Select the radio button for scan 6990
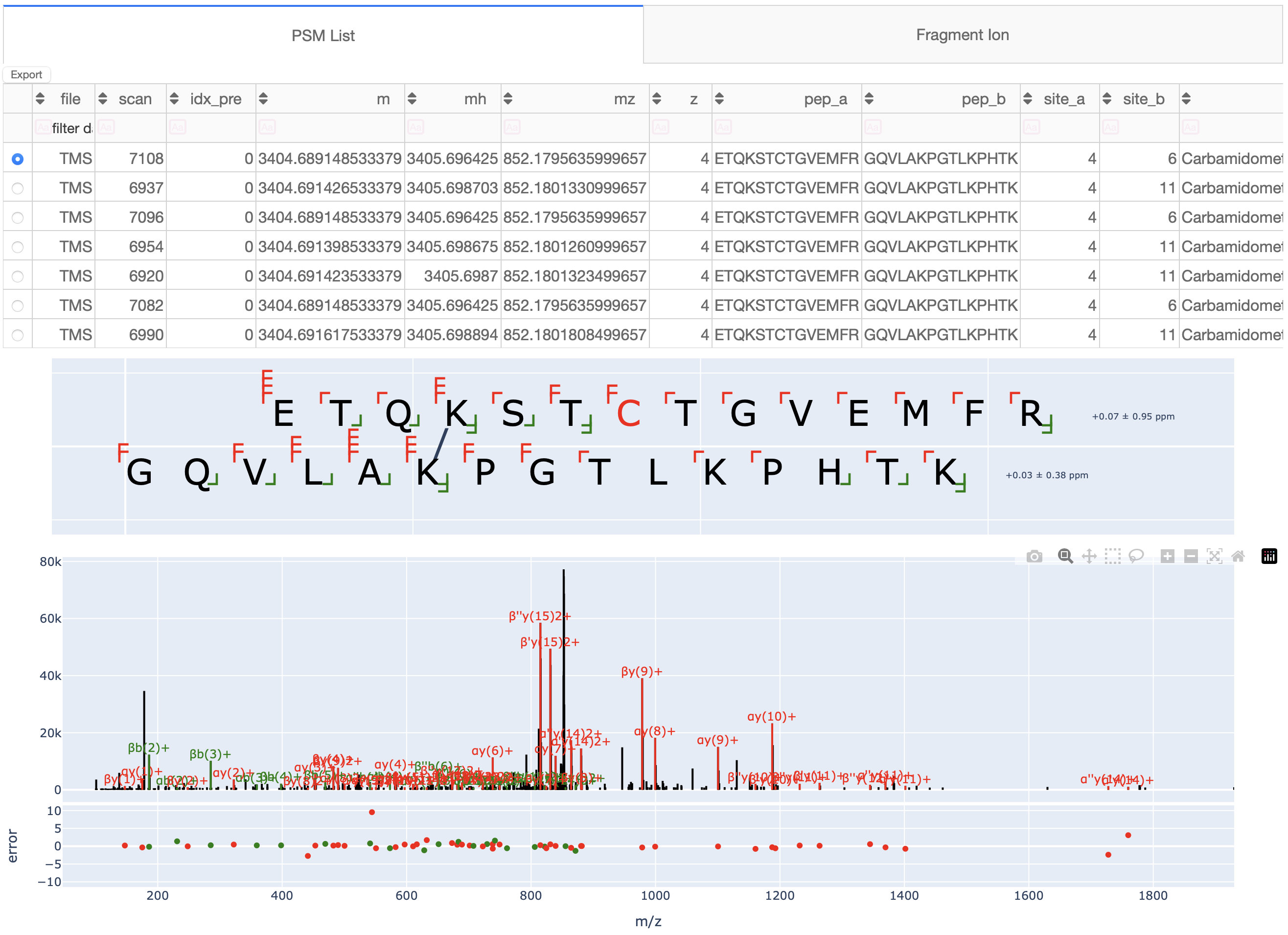Image resolution: width=1288 pixels, height=935 pixels. click(18, 335)
